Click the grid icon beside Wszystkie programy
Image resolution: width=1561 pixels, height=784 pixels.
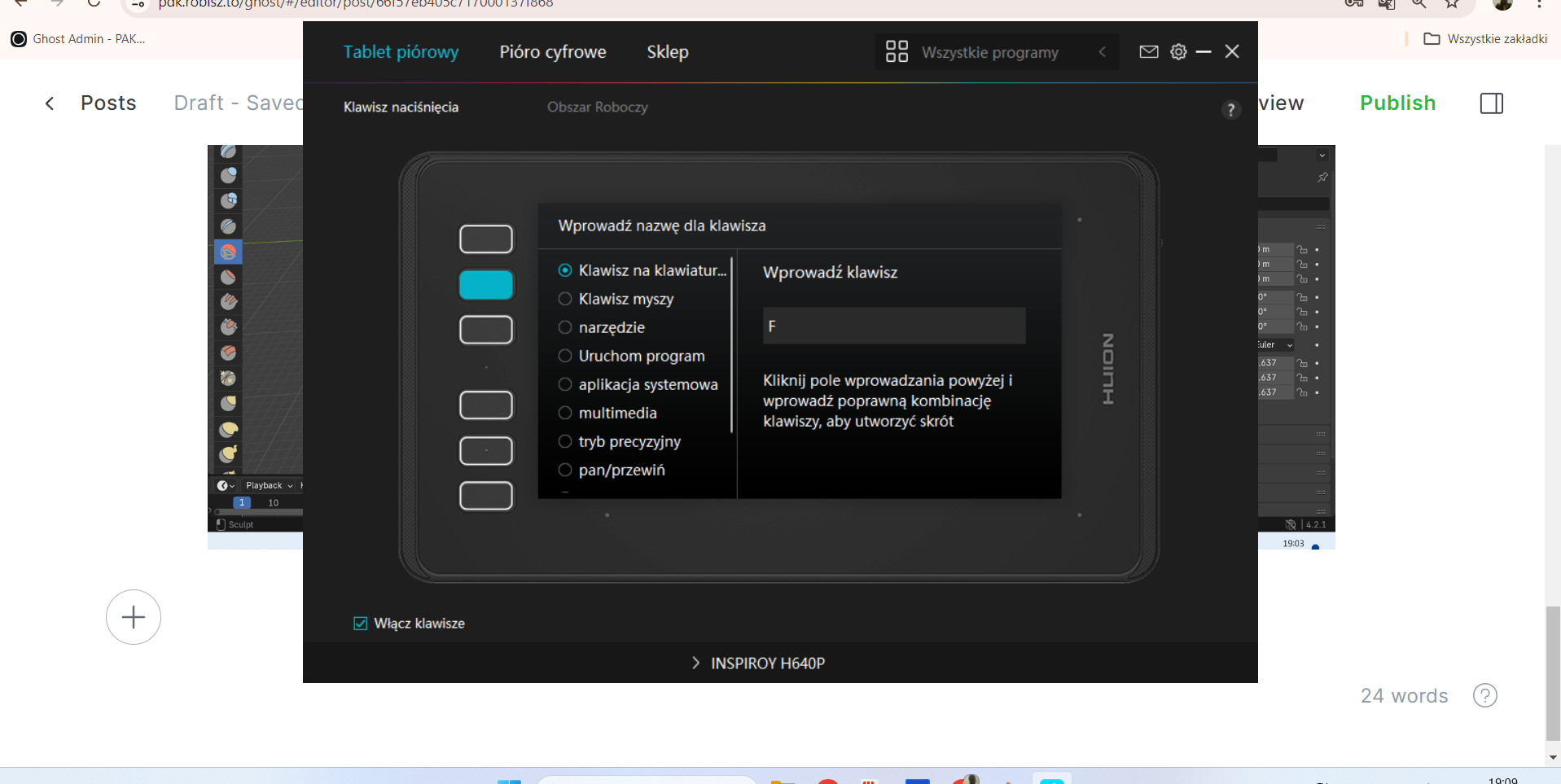897,52
